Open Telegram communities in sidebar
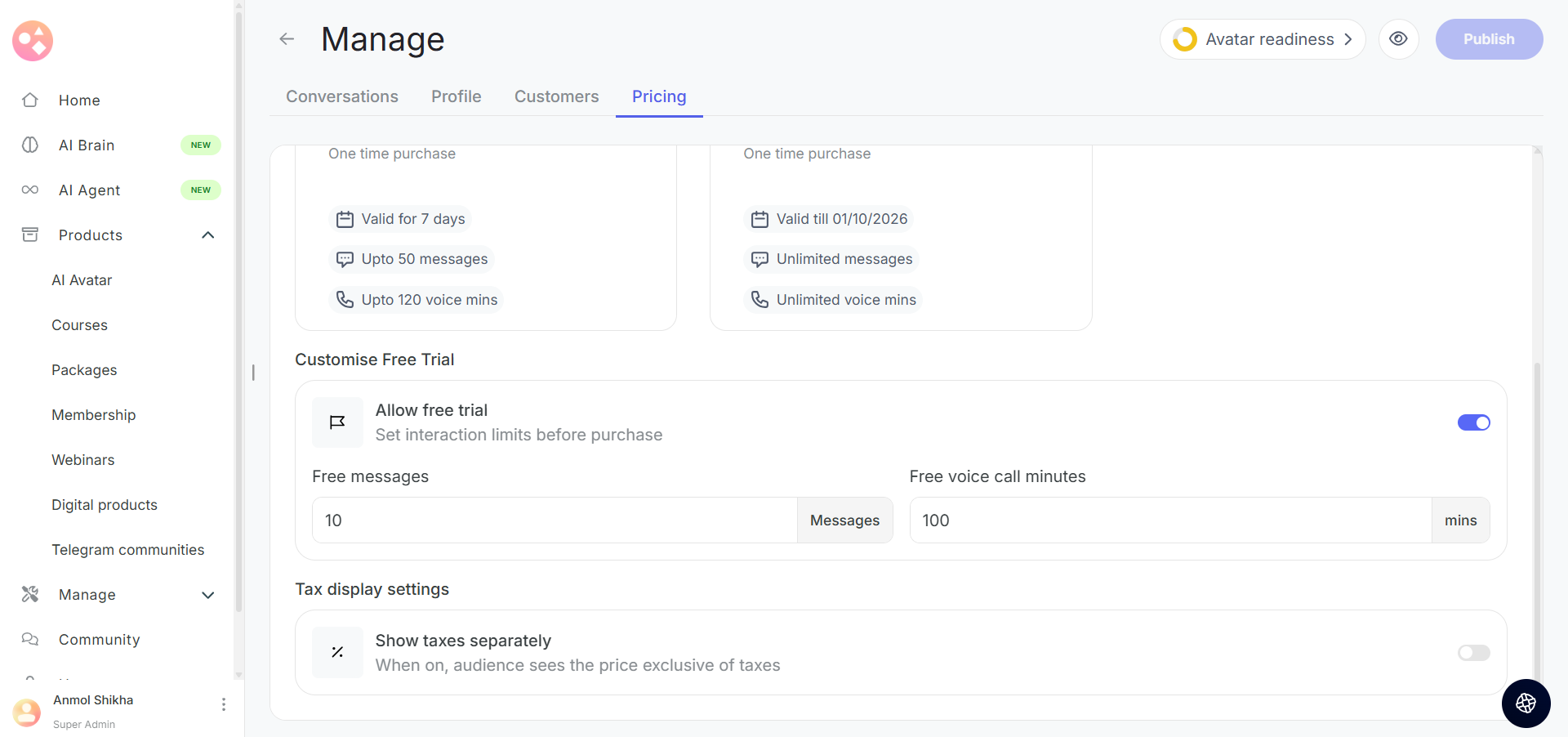This screenshot has width=1568, height=737. coord(128,550)
